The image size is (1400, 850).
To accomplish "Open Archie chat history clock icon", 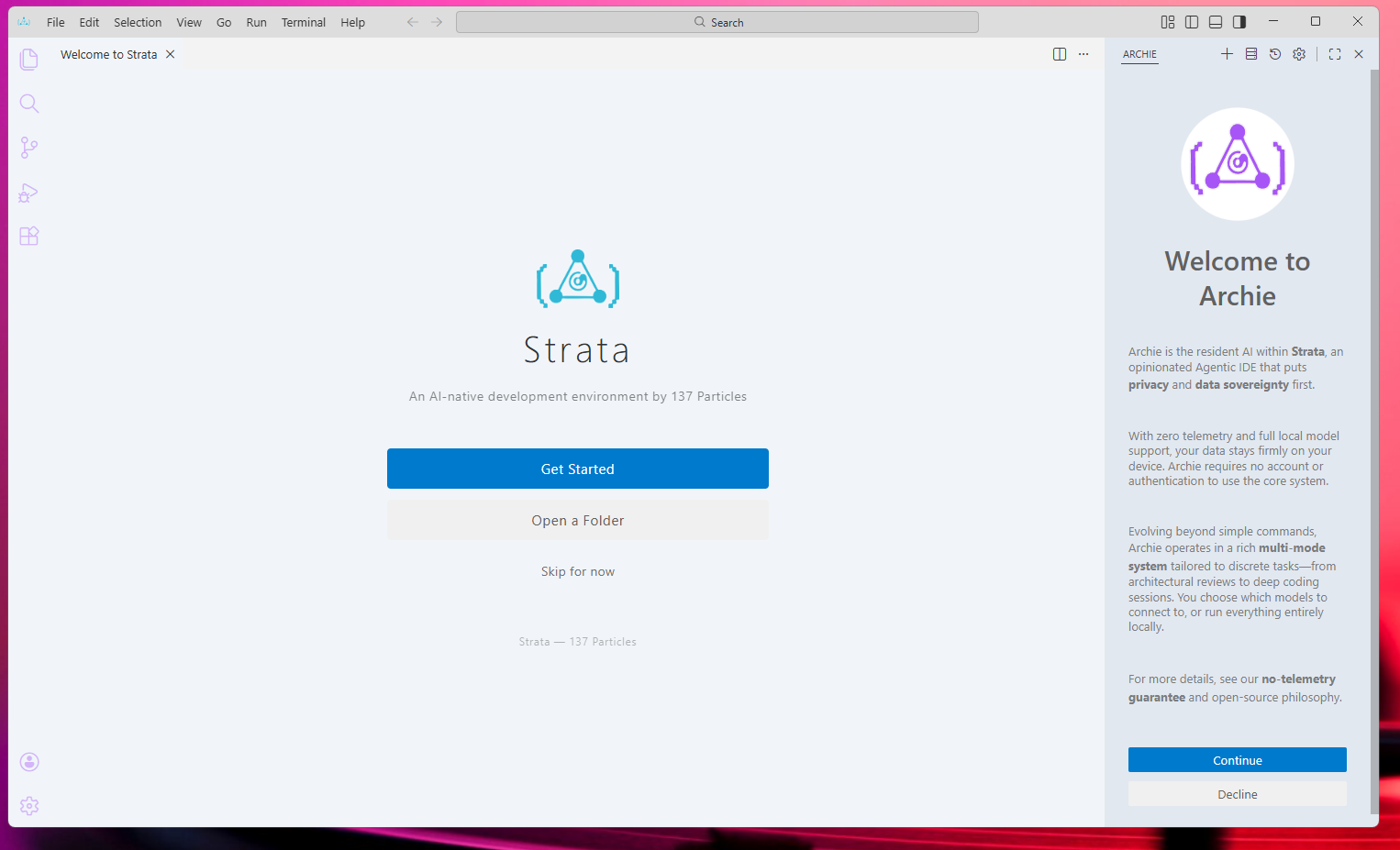I will click(1275, 54).
